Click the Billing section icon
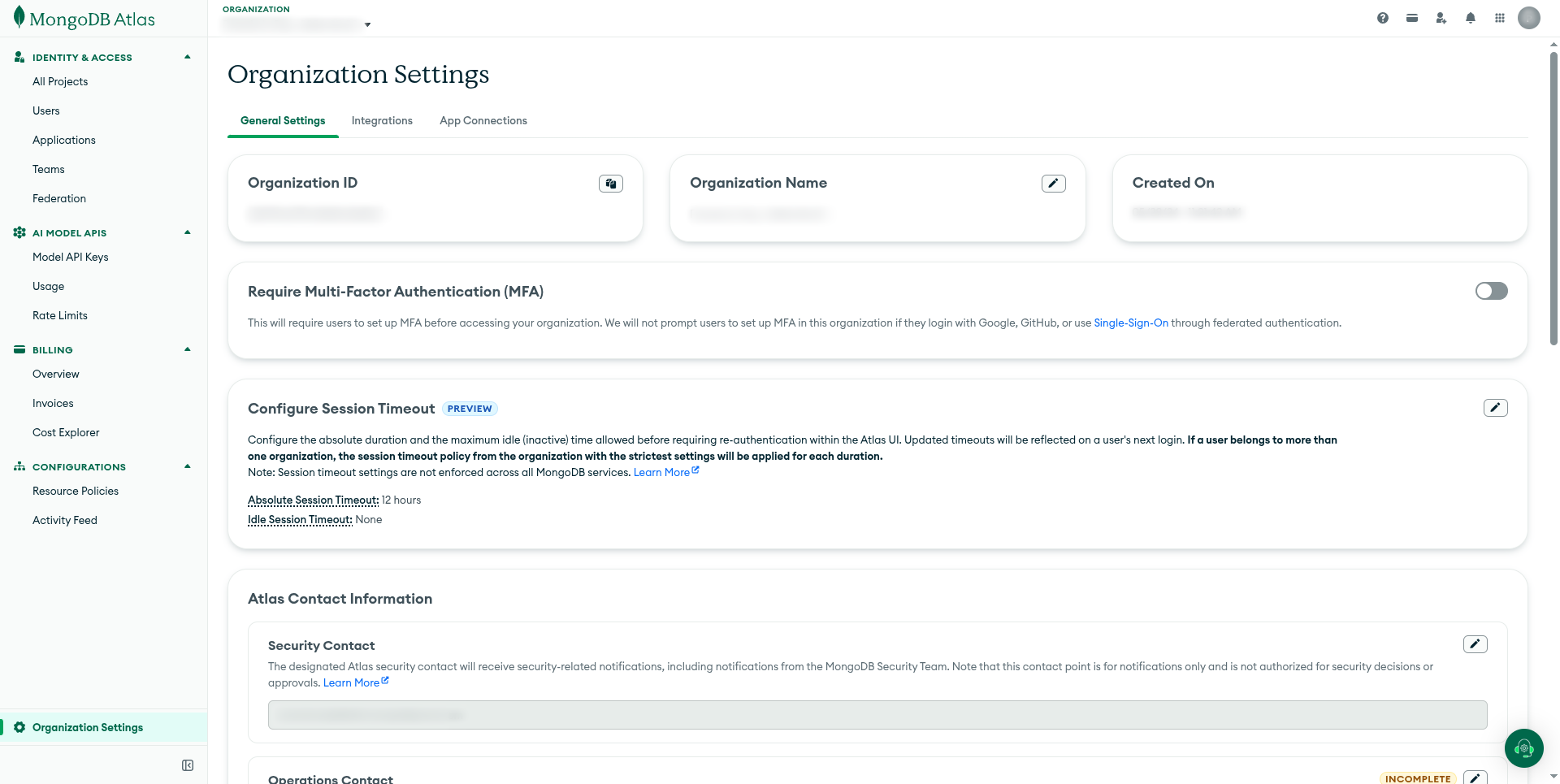1560x784 pixels. (19, 349)
